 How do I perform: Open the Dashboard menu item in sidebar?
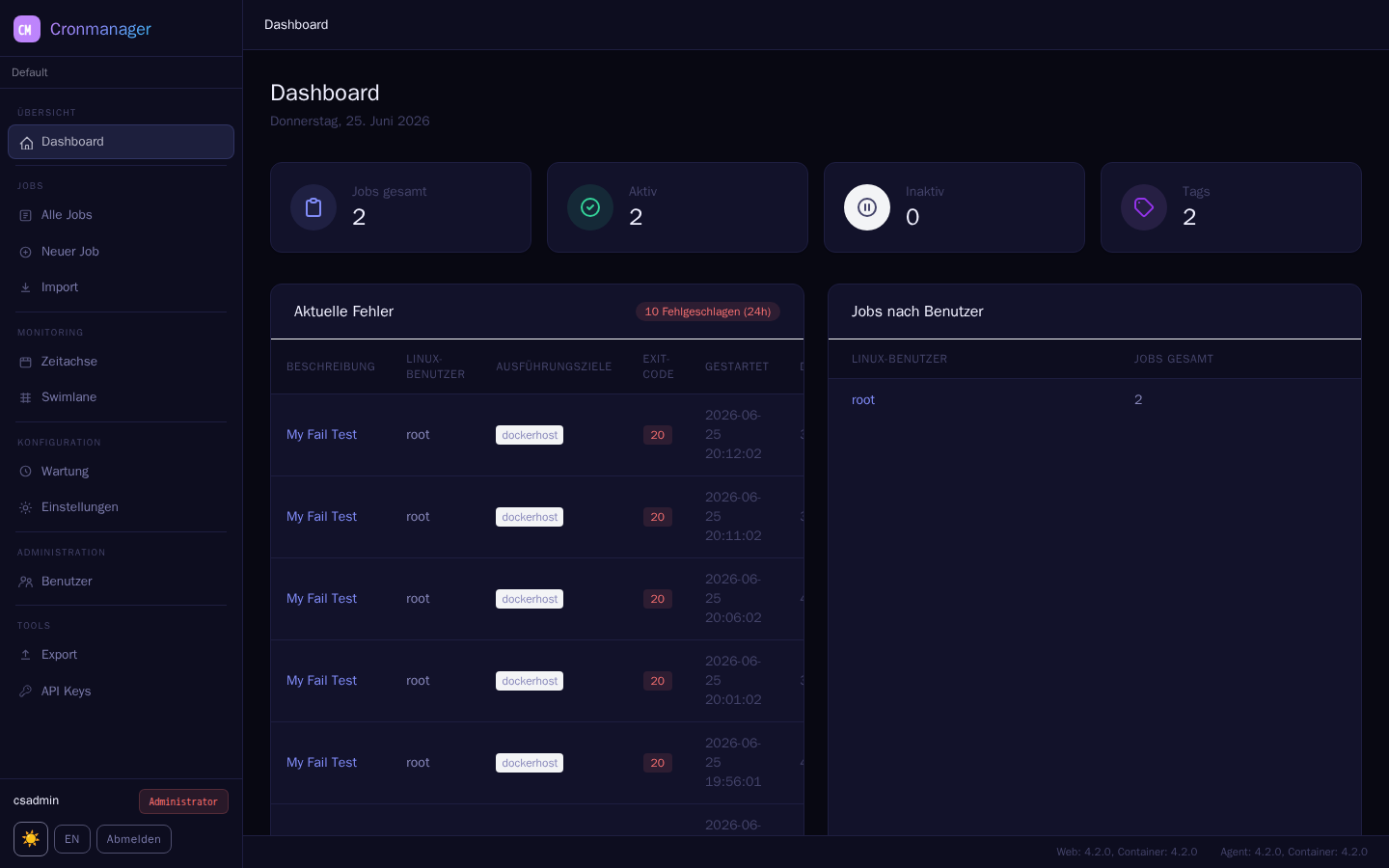point(121,142)
